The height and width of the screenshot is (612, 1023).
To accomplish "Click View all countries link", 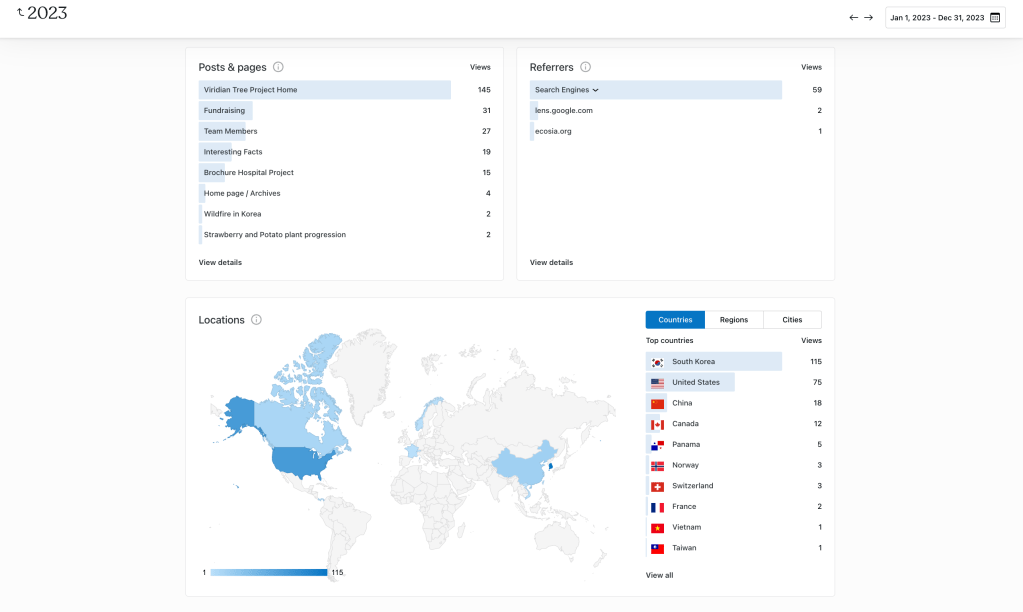I will pos(659,575).
